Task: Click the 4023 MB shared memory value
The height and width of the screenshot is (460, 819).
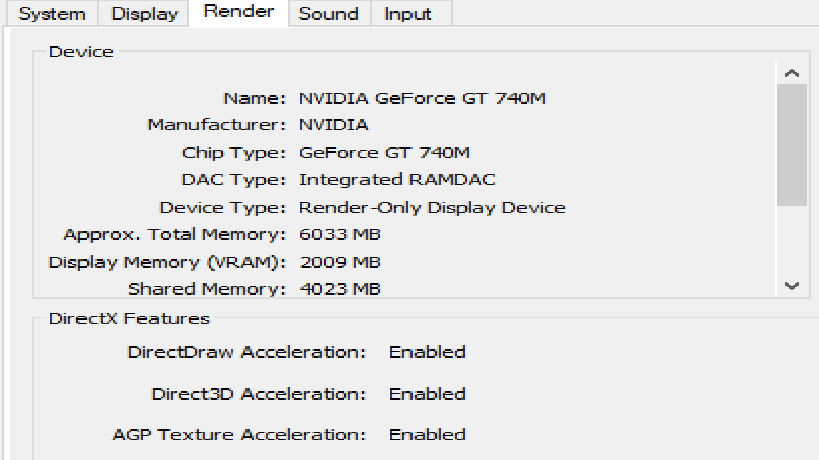Action: 340,289
